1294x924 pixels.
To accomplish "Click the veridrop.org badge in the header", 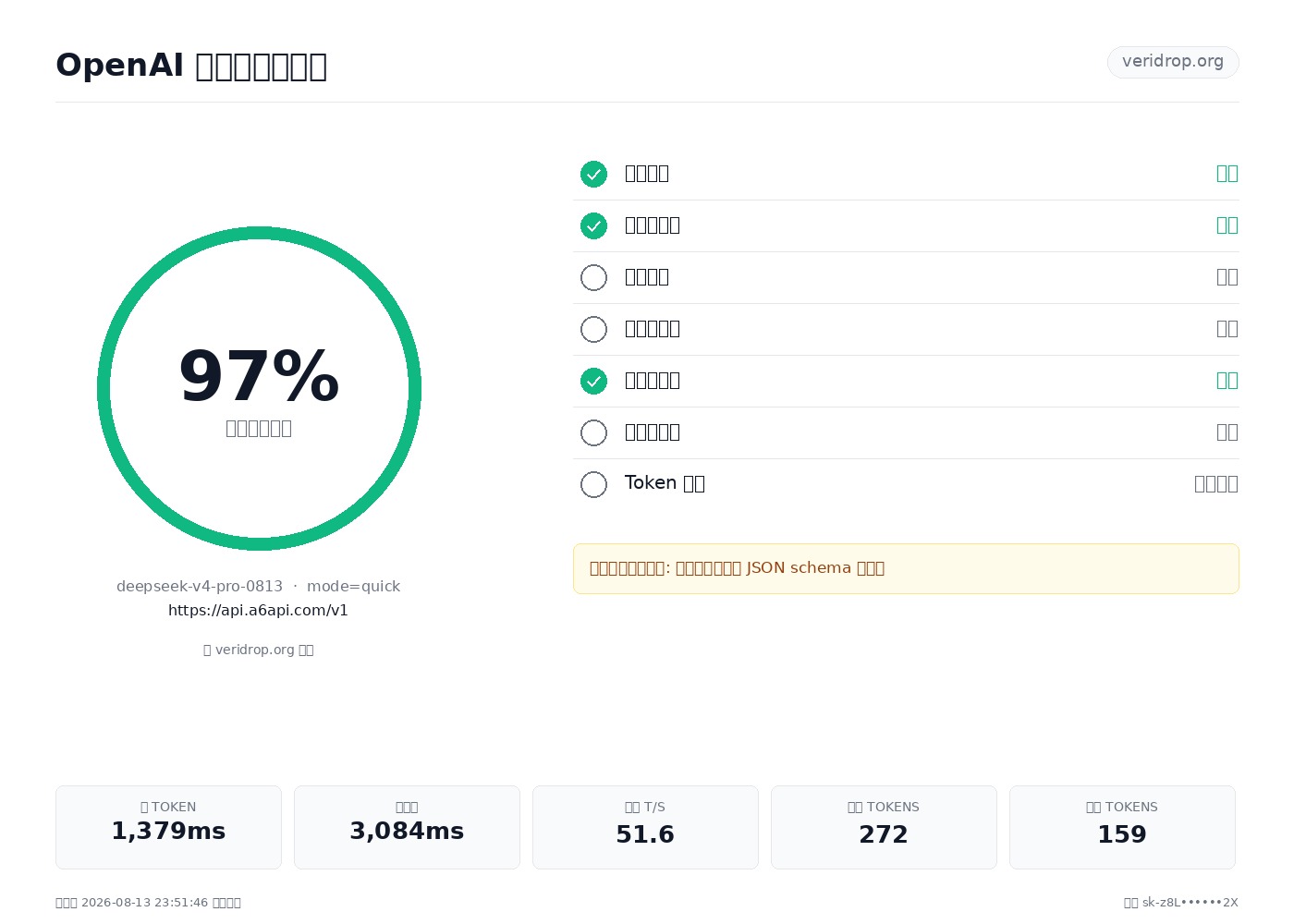I will (1173, 62).
